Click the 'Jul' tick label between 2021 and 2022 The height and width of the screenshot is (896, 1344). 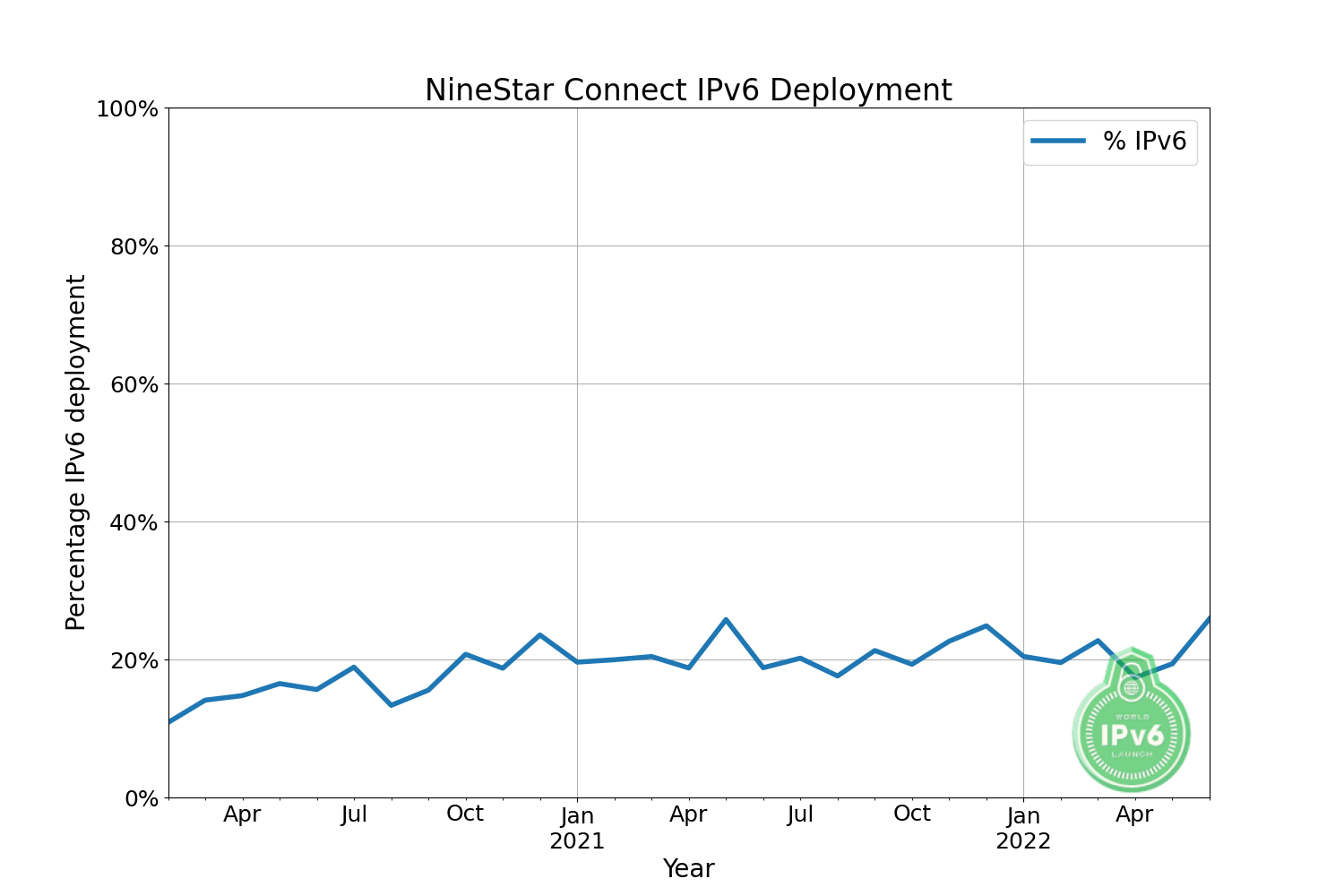800,814
